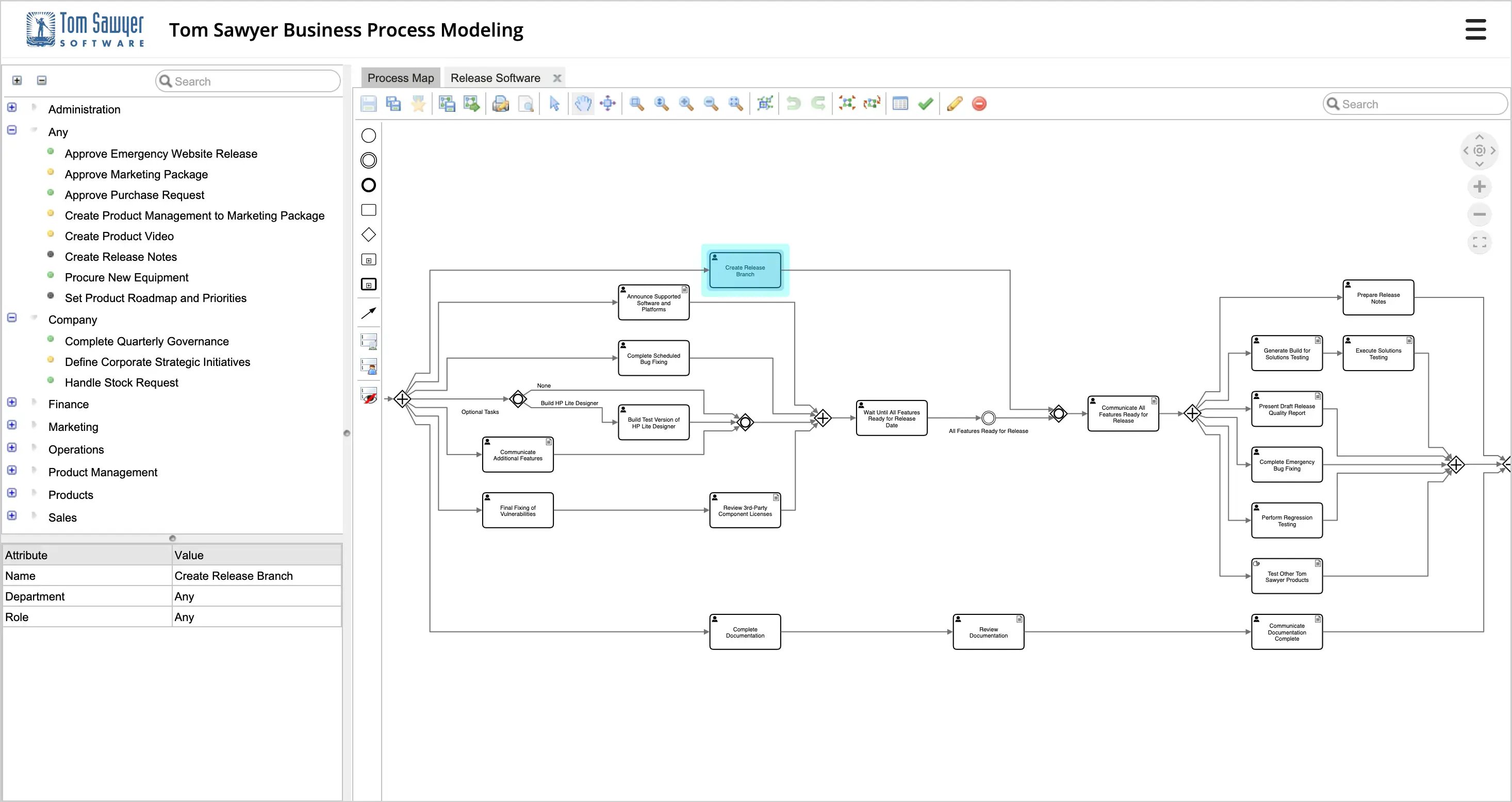Switch to the Process Map tab

click(401, 78)
